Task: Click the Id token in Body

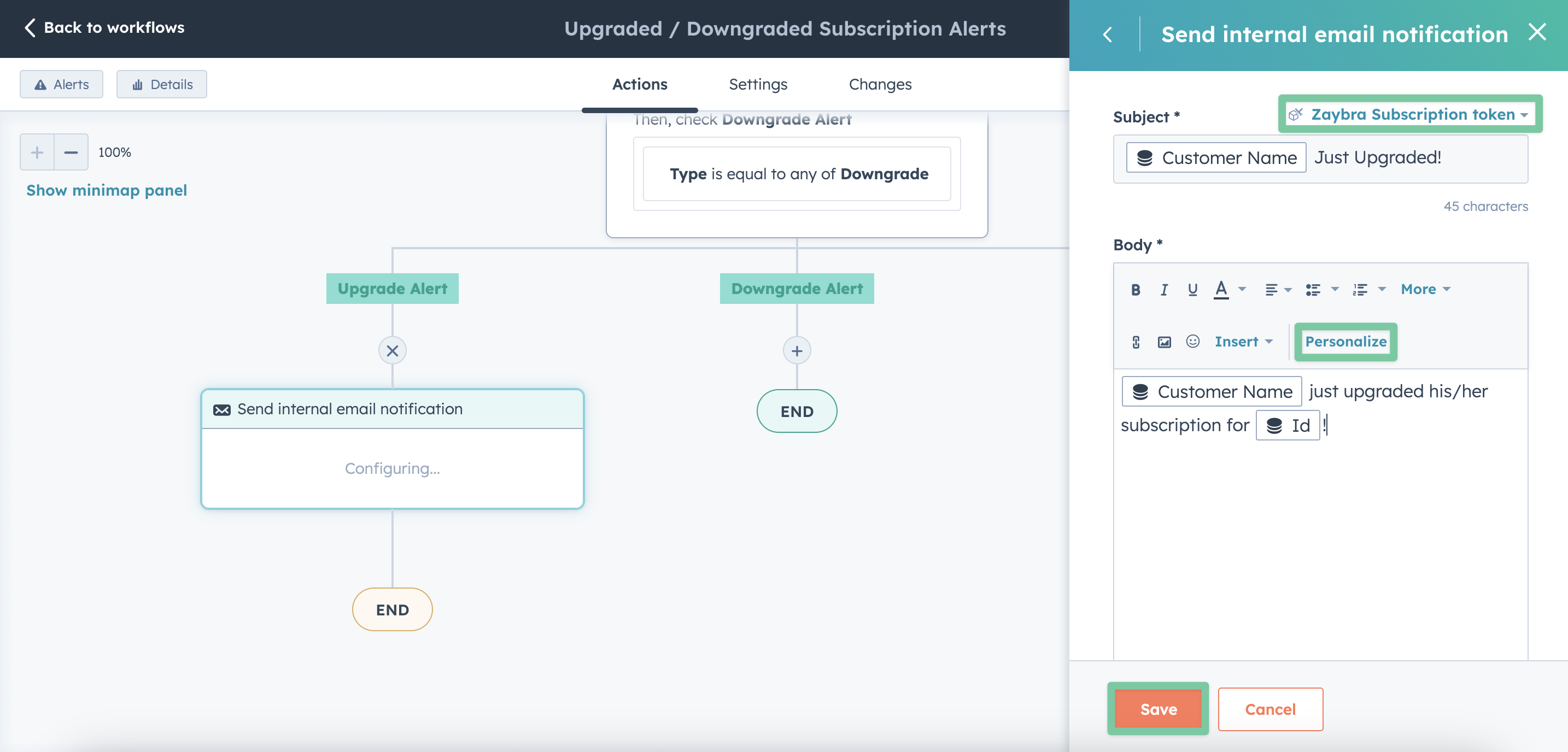Action: click(1287, 425)
